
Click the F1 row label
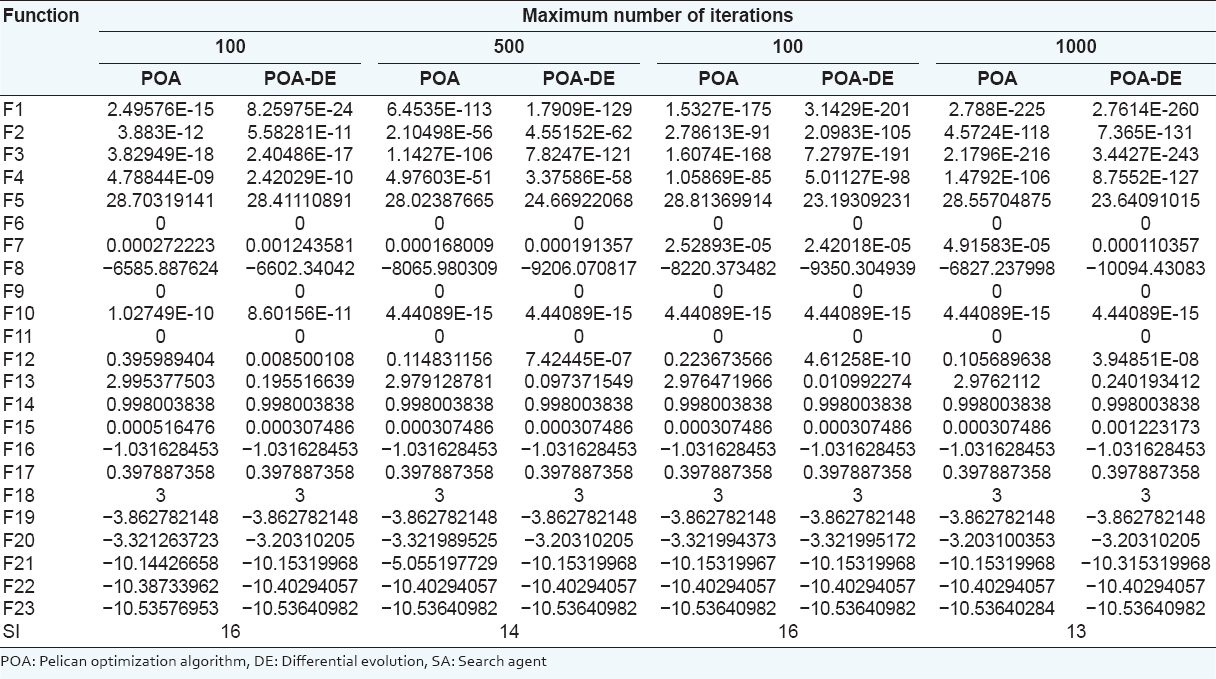12,106
